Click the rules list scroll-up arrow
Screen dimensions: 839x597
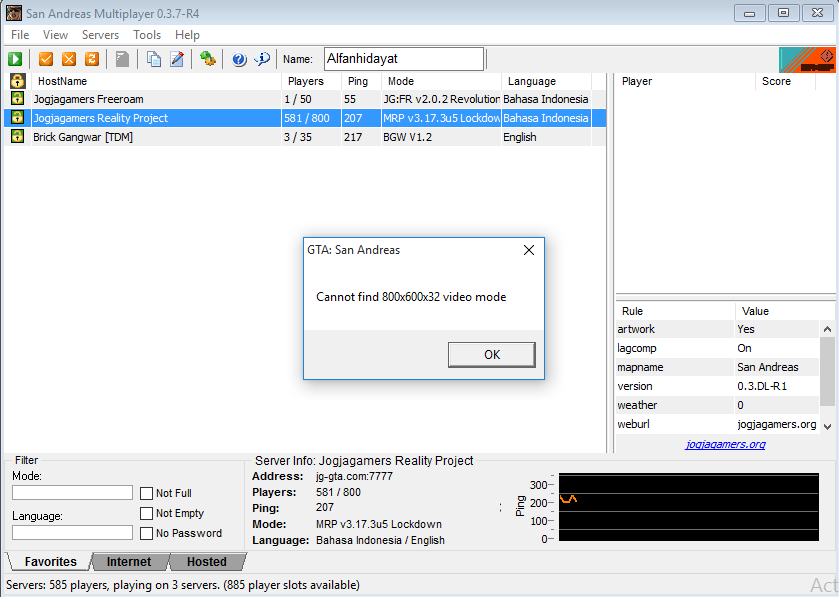click(827, 330)
